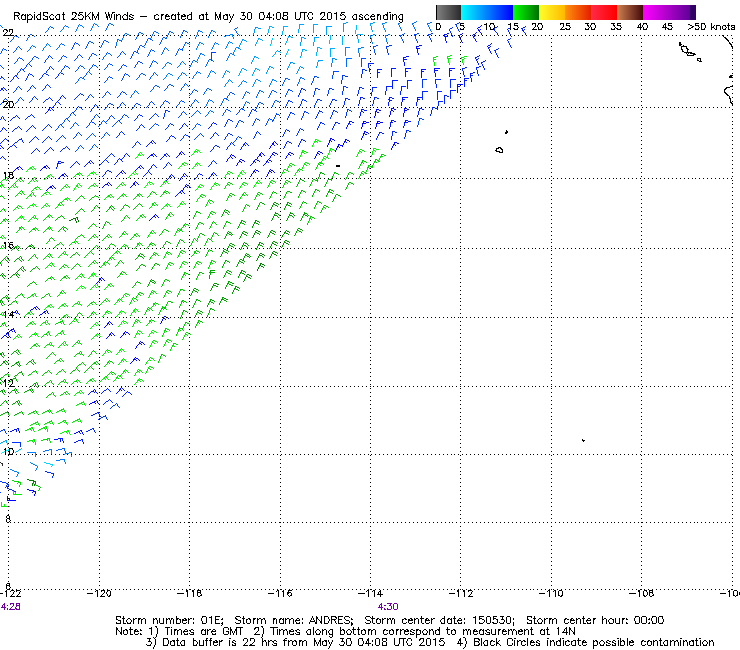Click the longitude label '-112'
This screenshot has height=650, width=740.
click(461, 593)
